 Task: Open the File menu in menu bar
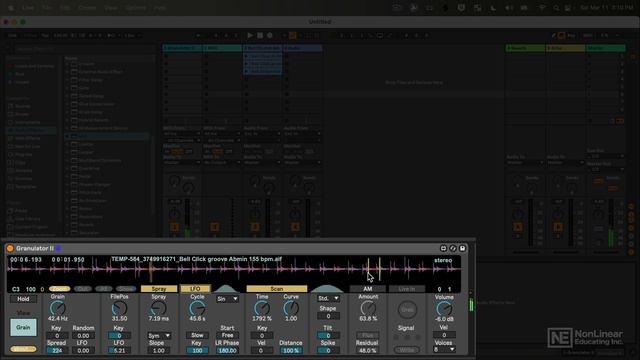pos(47,7)
